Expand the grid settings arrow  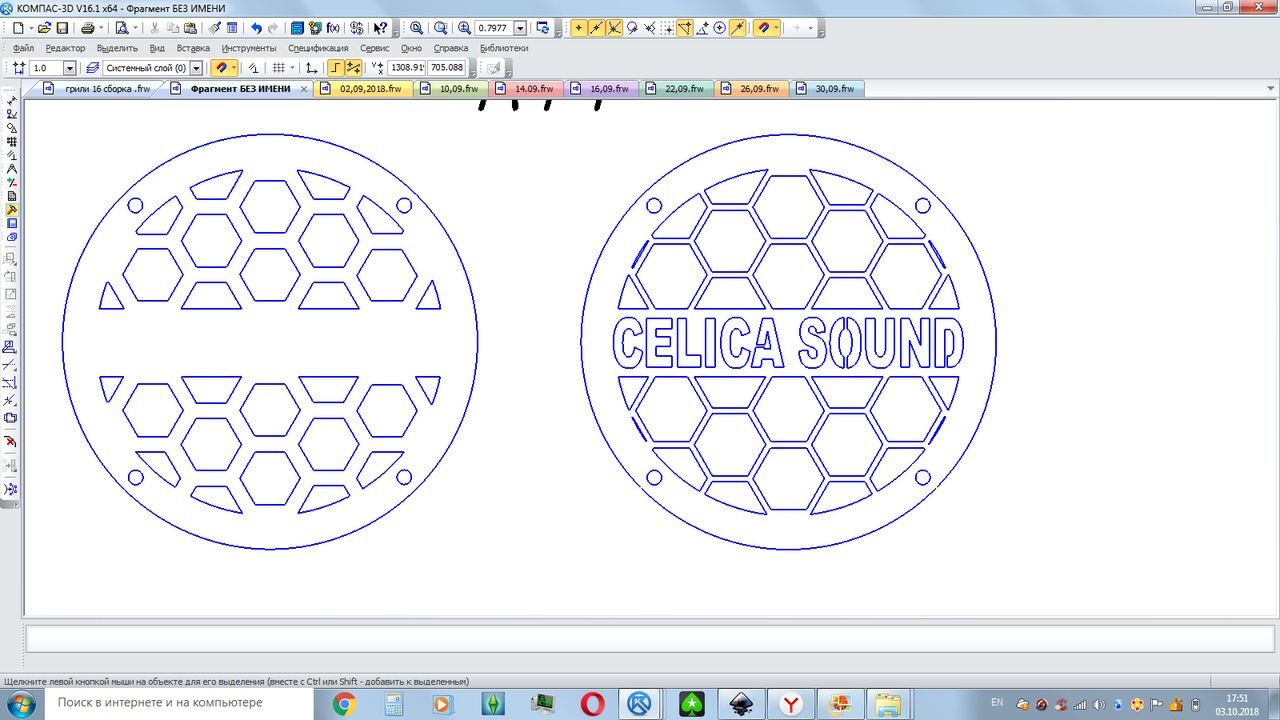pyautogui.click(x=292, y=68)
